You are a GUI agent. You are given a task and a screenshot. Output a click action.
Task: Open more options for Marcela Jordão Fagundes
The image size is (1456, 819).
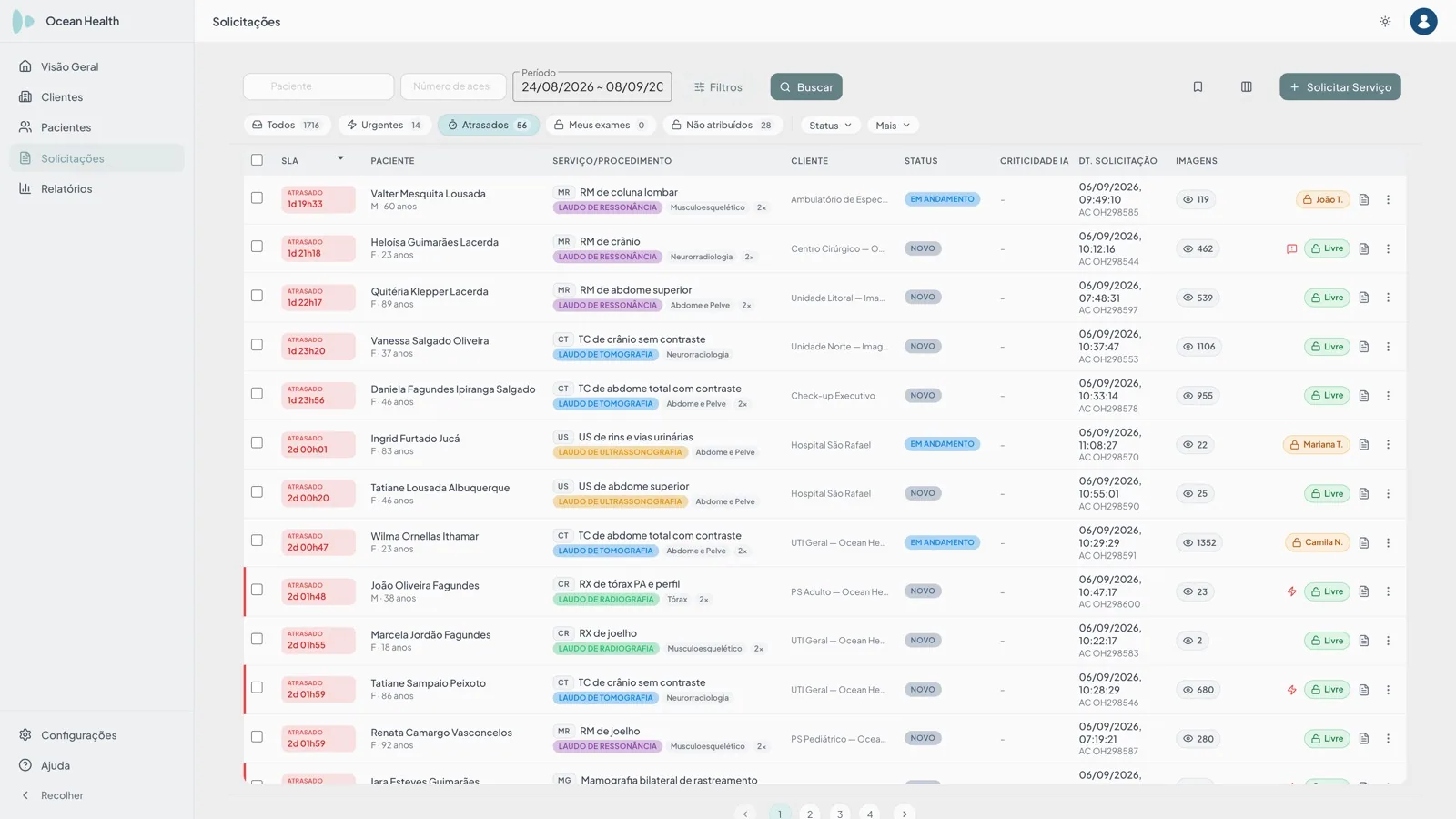coord(1388,641)
